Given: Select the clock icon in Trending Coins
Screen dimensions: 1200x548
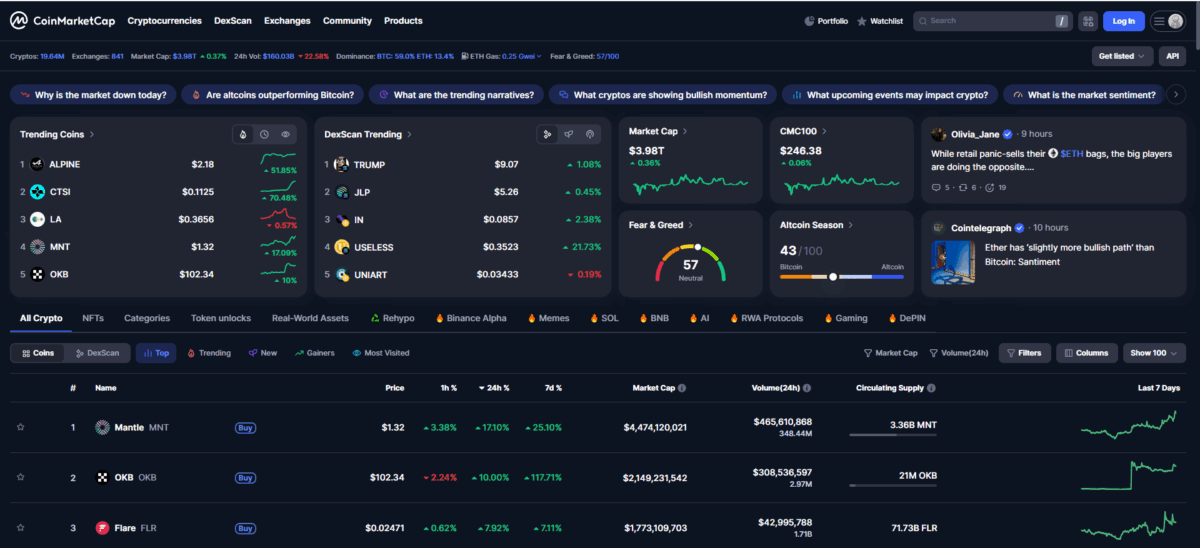Looking at the screenshot, I should point(264,134).
